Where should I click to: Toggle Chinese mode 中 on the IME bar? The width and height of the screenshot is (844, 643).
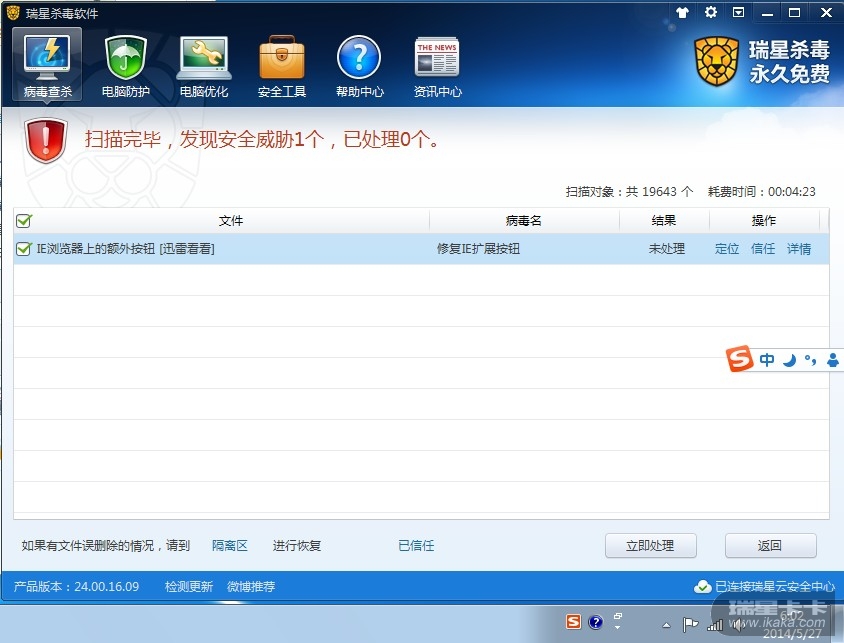pyautogui.click(x=766, y=359)
